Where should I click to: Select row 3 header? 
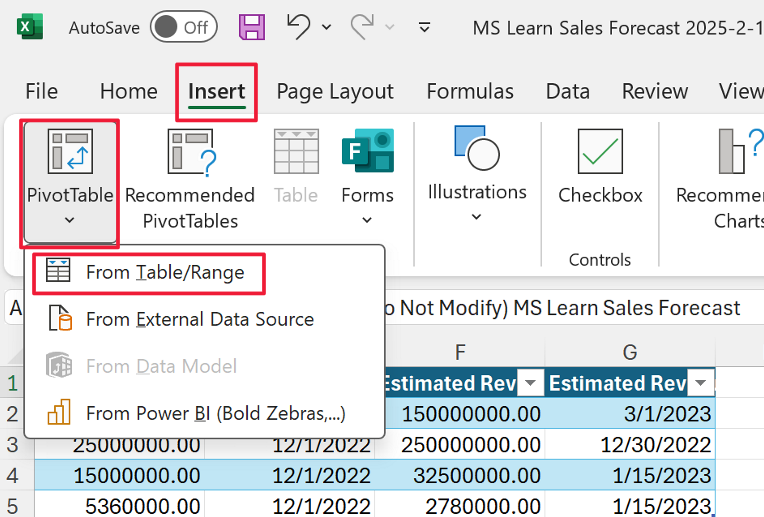click(13, 444)
